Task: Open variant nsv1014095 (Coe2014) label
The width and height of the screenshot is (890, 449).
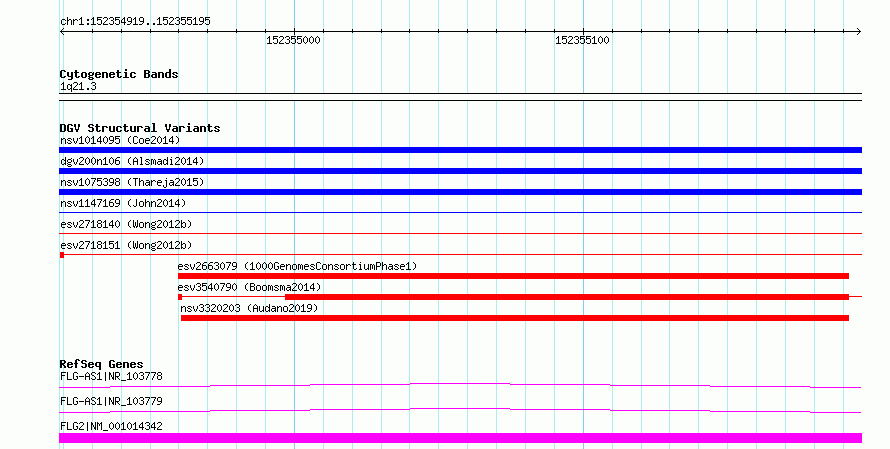Action: coord(120,140)
